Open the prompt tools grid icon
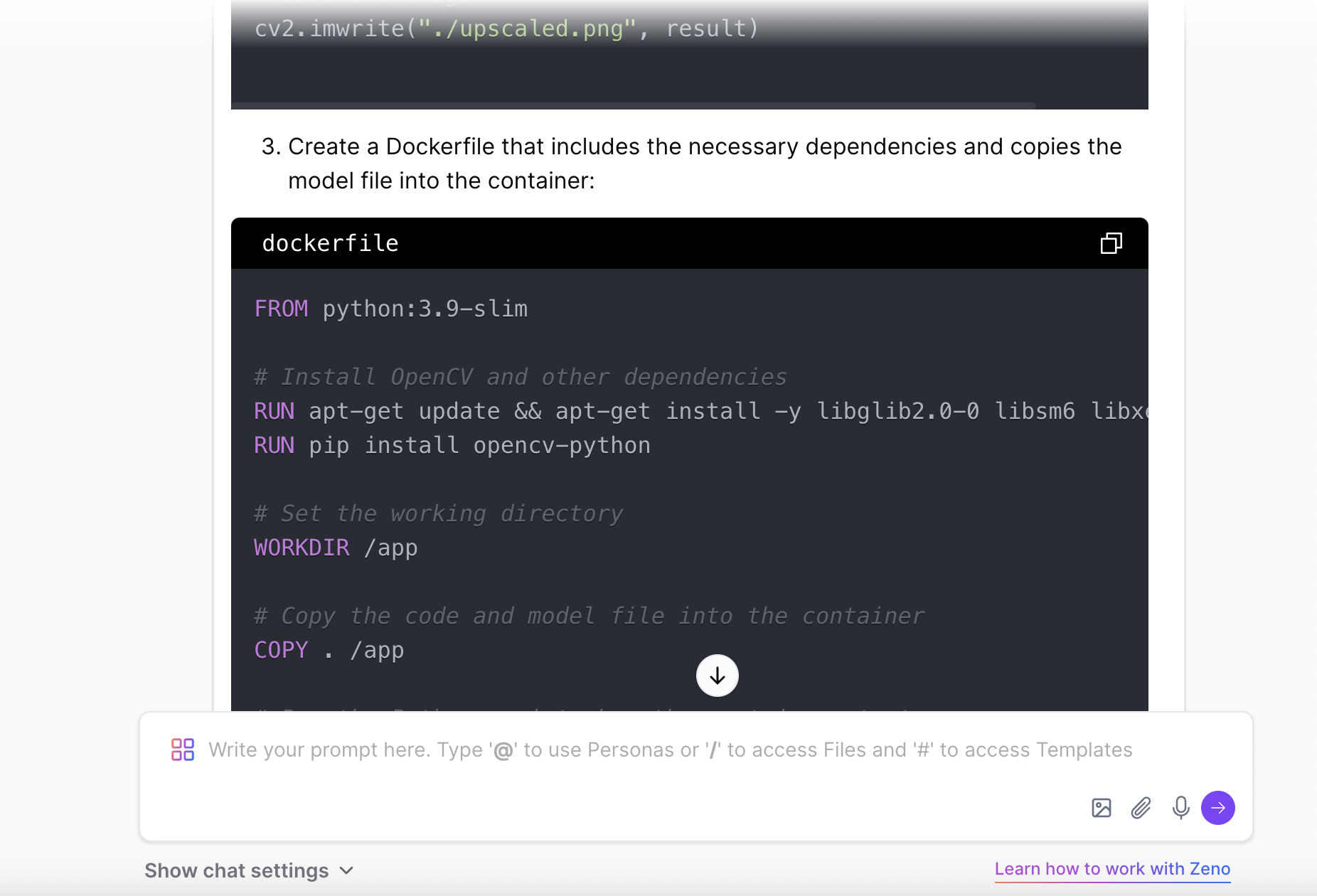 click(x=183, y=750)
